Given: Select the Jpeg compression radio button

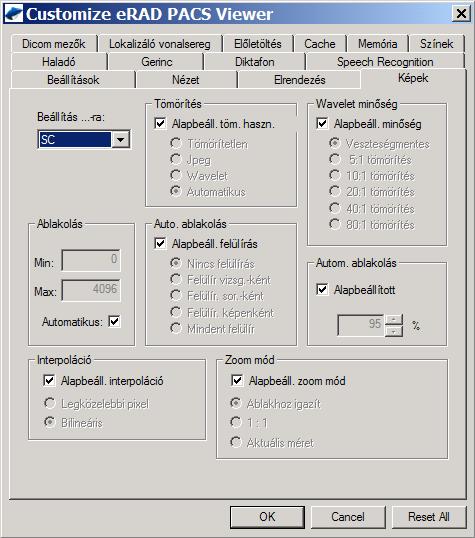Looking at the screenshot, I should [176, 159].
